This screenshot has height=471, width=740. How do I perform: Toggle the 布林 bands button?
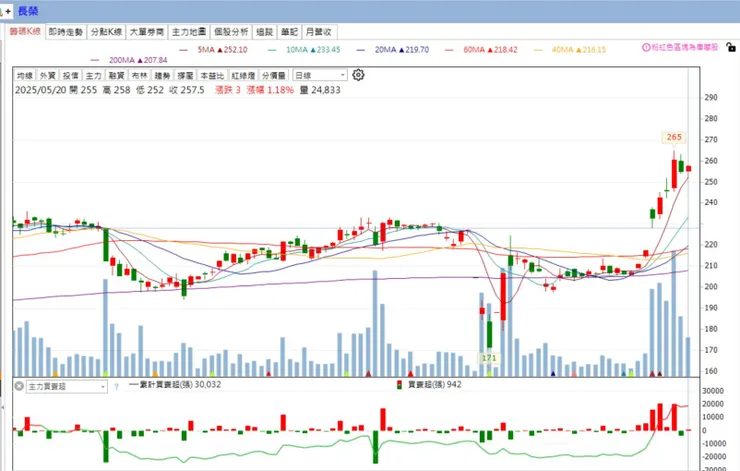coord(139,76)
